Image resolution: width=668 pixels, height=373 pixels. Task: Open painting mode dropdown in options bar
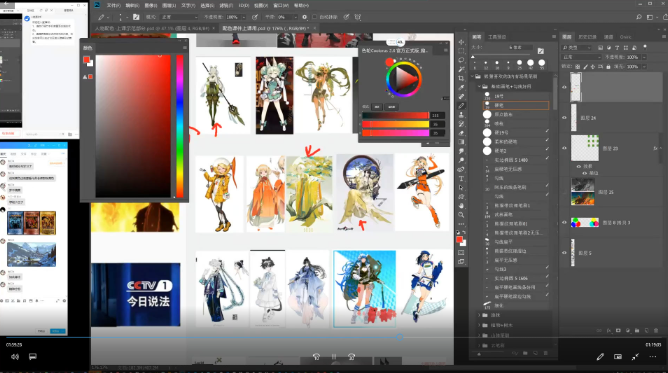pos(179,17)
